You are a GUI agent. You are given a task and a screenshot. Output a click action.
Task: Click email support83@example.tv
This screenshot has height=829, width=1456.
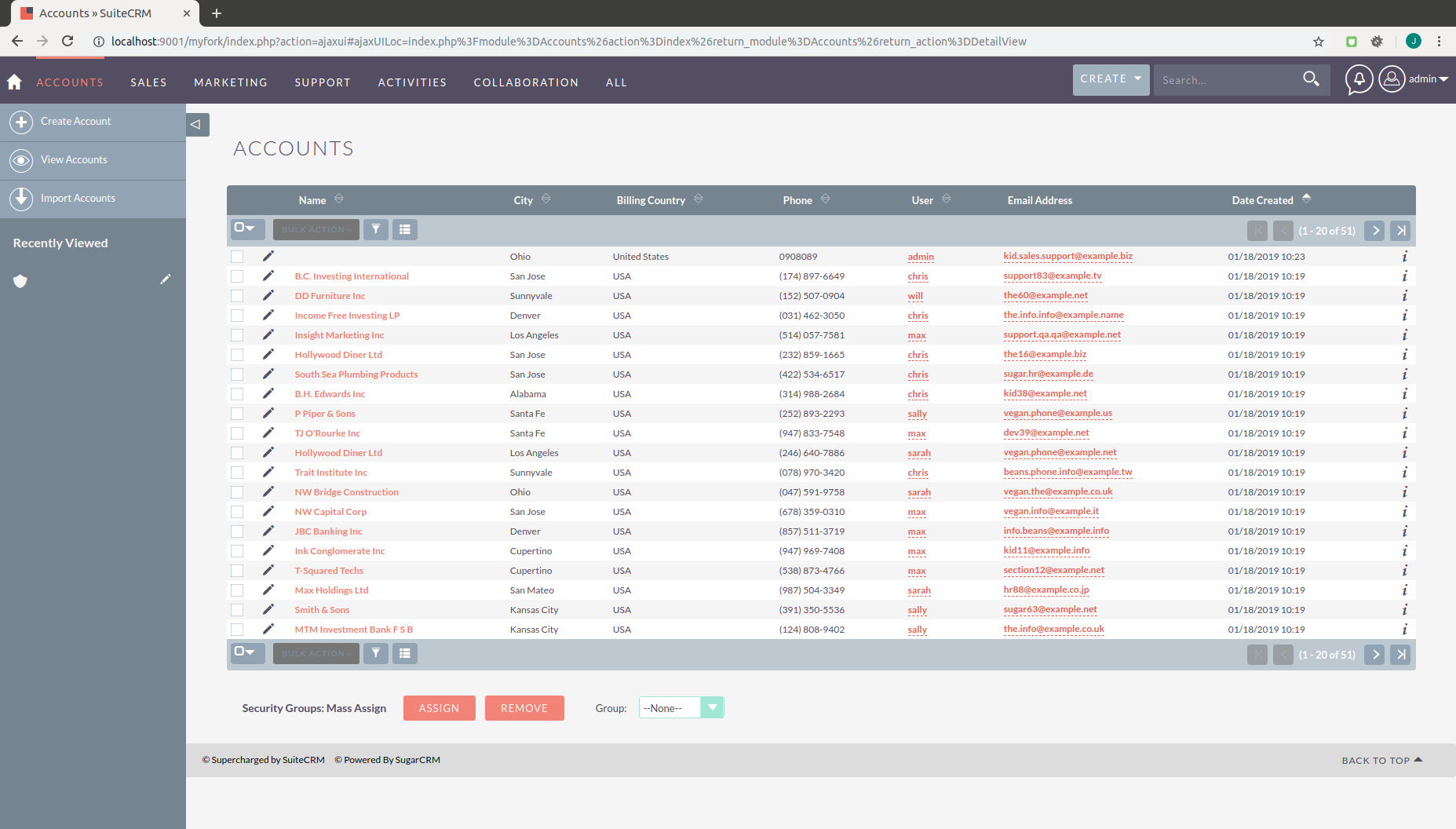coord(1053,276)
